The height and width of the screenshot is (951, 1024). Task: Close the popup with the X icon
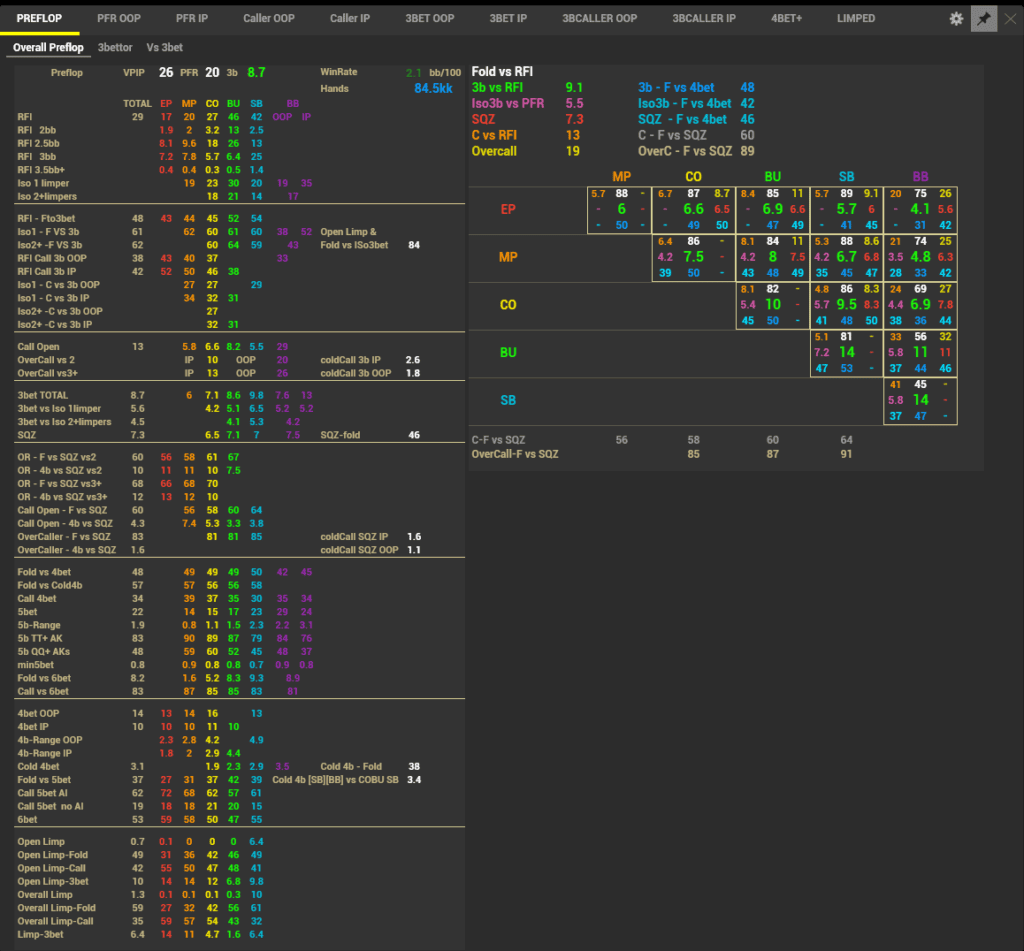[1010, 19]
